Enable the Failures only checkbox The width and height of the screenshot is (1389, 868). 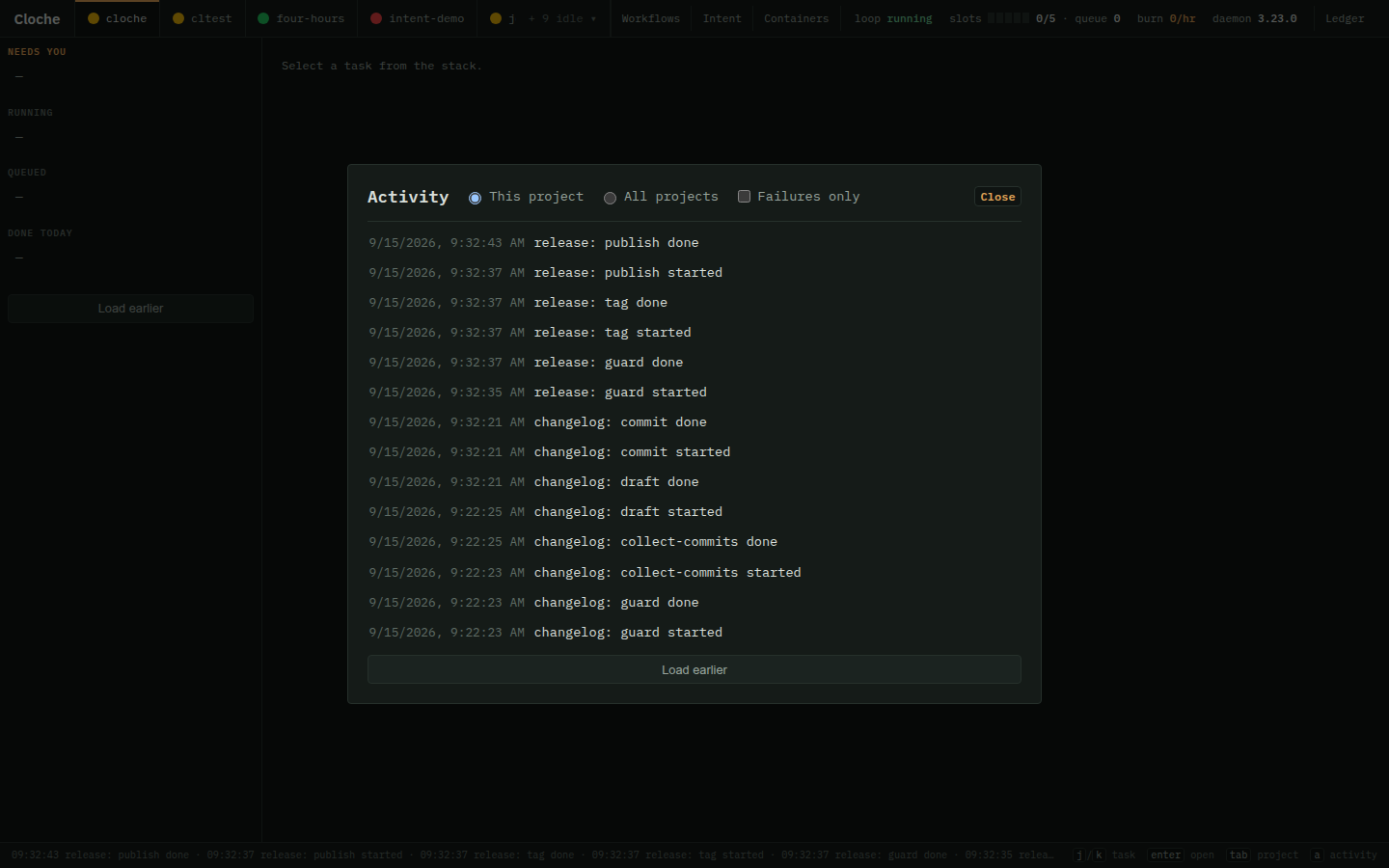[744, 197]
